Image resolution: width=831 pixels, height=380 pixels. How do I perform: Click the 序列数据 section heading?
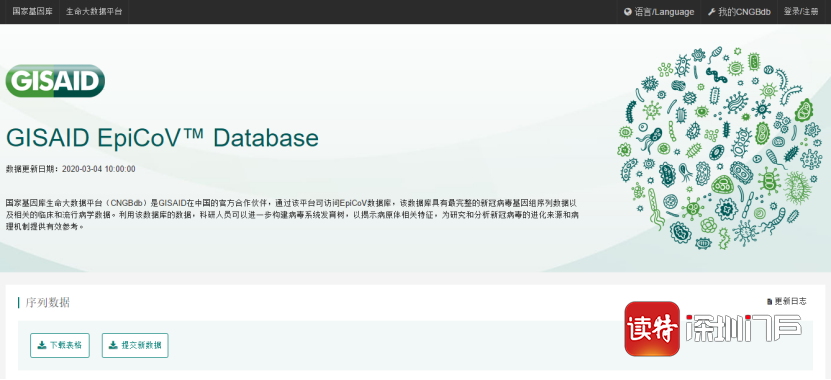48,303
